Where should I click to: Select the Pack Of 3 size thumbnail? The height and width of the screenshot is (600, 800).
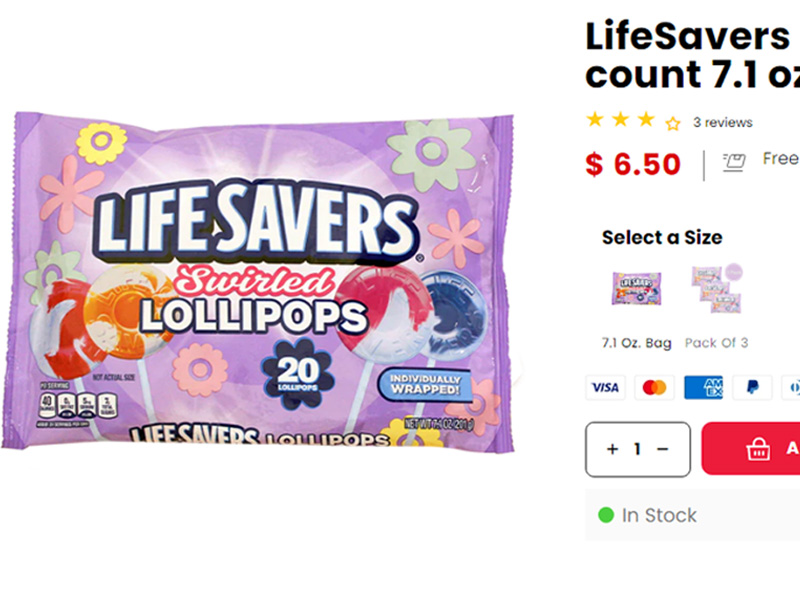(717, 288)
